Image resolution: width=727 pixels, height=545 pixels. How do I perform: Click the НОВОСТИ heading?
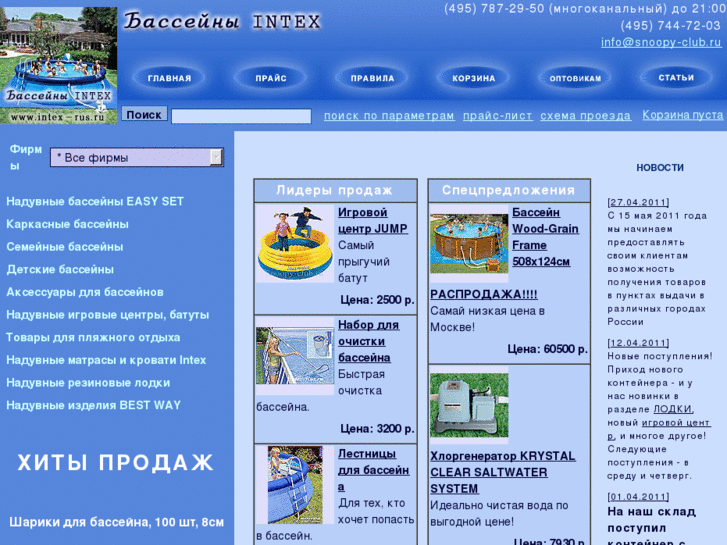(x=660, y=167)
